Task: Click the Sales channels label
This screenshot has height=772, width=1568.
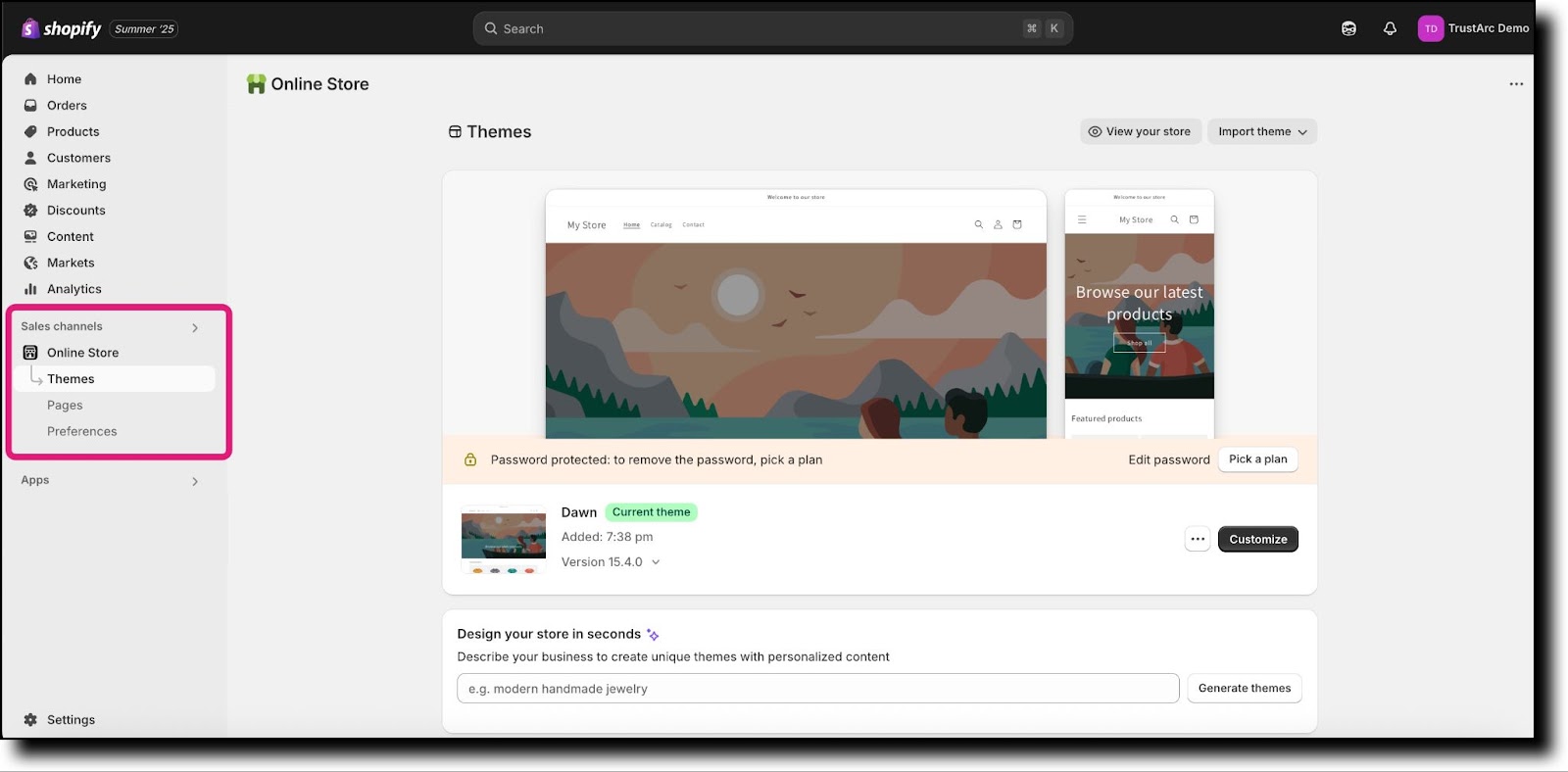Action: click(x=62, y=327)
